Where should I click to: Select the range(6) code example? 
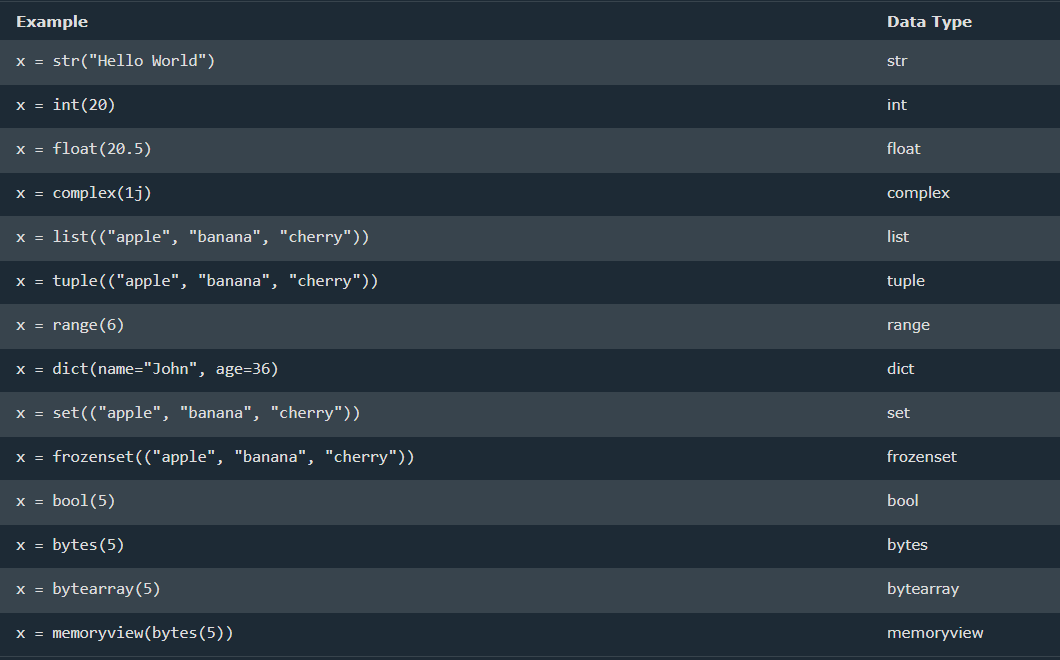point(70,325)
